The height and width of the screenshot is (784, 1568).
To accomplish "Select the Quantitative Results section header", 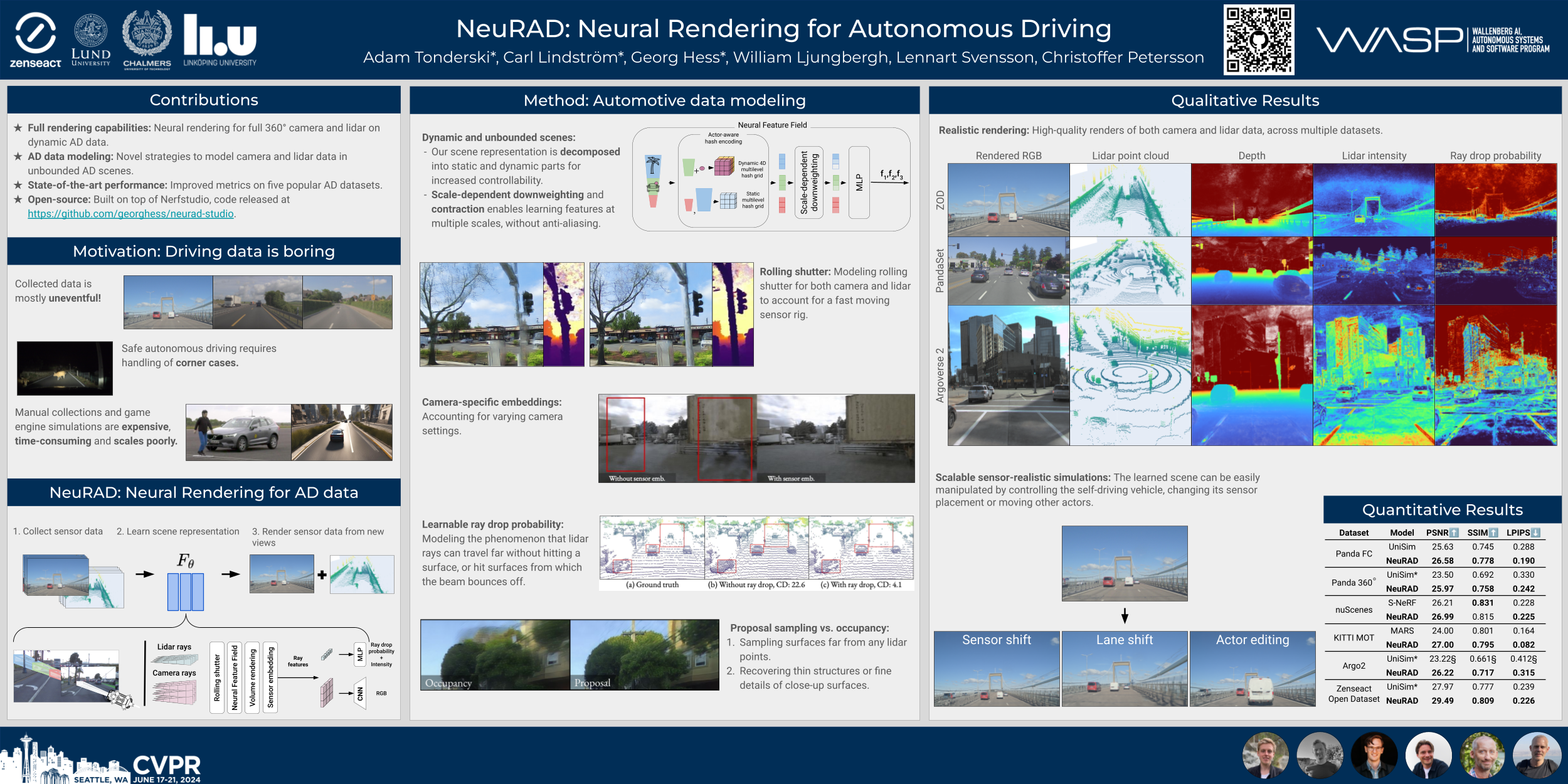I will (1442, 510).
